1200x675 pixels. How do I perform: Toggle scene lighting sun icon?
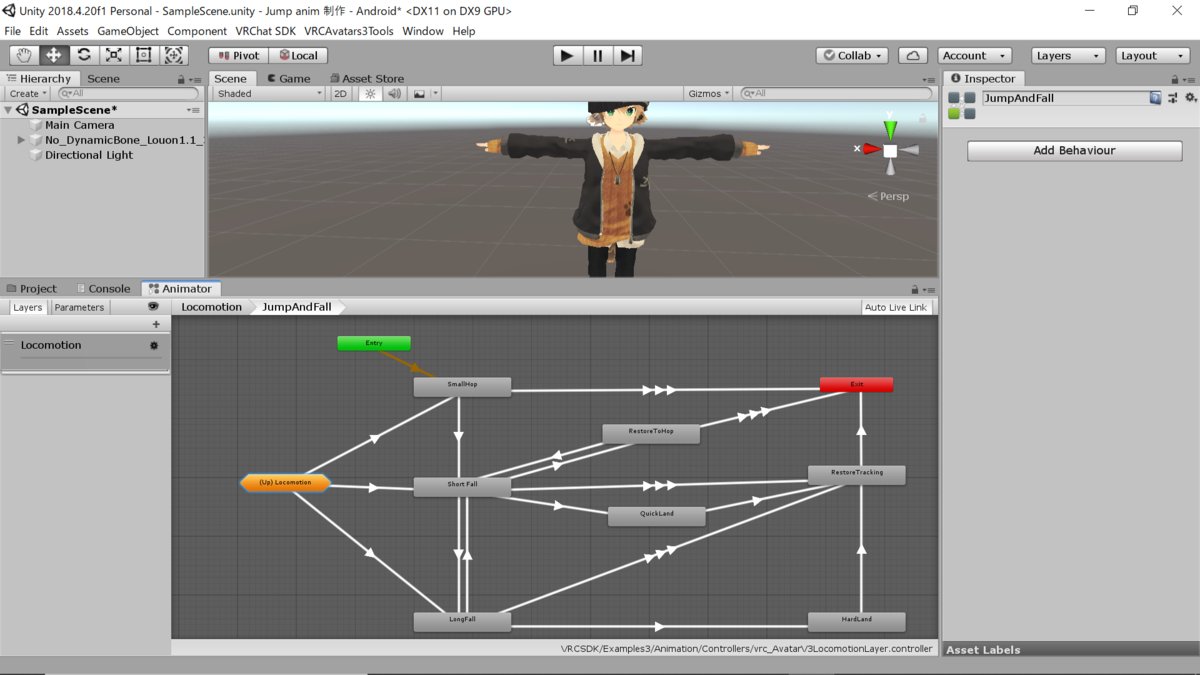click(x=370, y=93)
